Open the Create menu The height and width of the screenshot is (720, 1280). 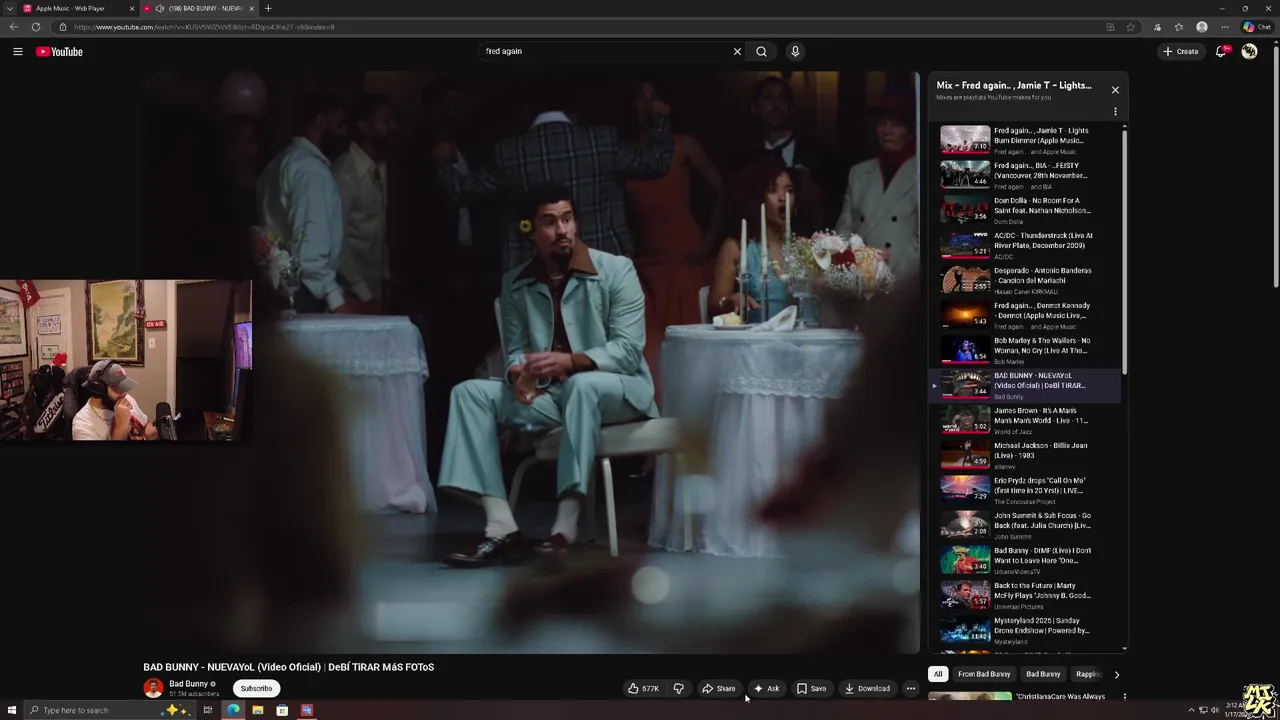(x=1181, y=51)
